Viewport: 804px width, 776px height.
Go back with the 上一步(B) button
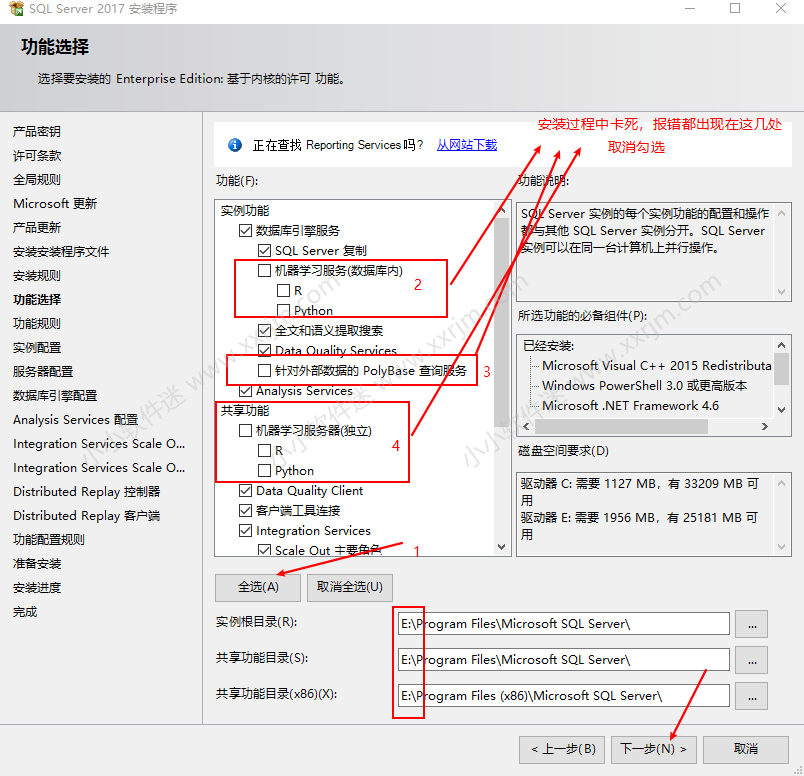pos(562,749)
